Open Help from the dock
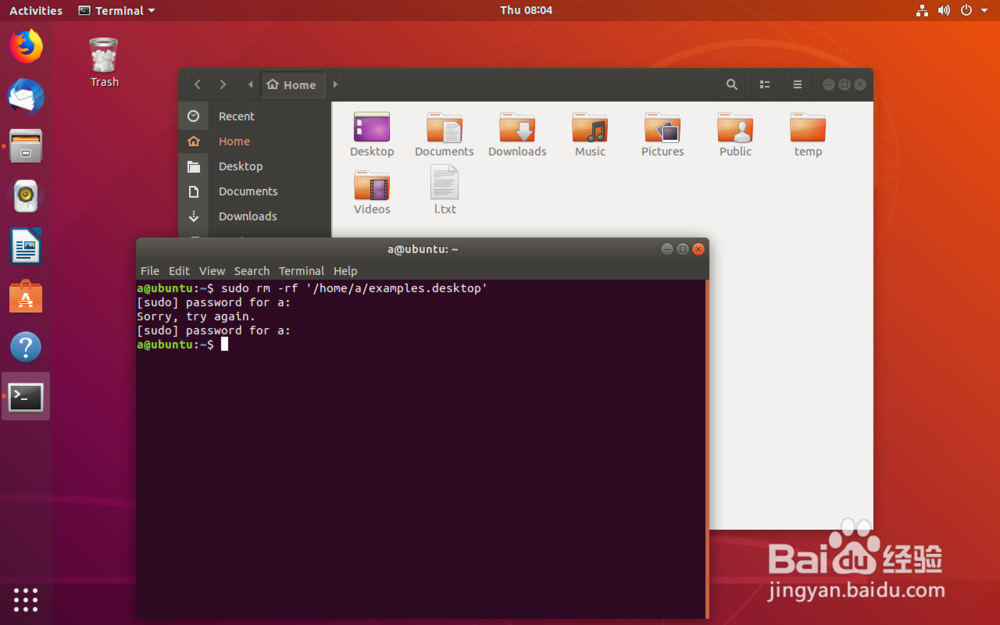The image size is (1000, 625). pyautogui.click(x=26, y=347)
